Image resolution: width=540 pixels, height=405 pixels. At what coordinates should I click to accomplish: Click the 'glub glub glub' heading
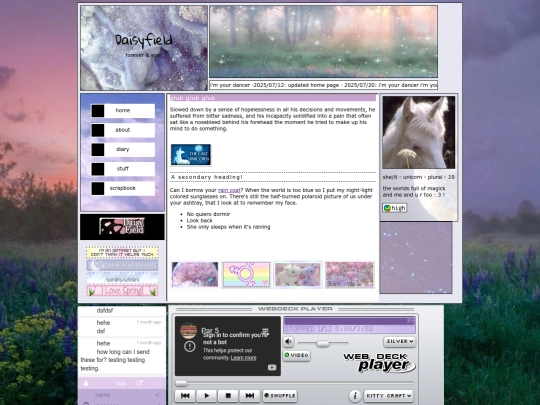point(193,98)
